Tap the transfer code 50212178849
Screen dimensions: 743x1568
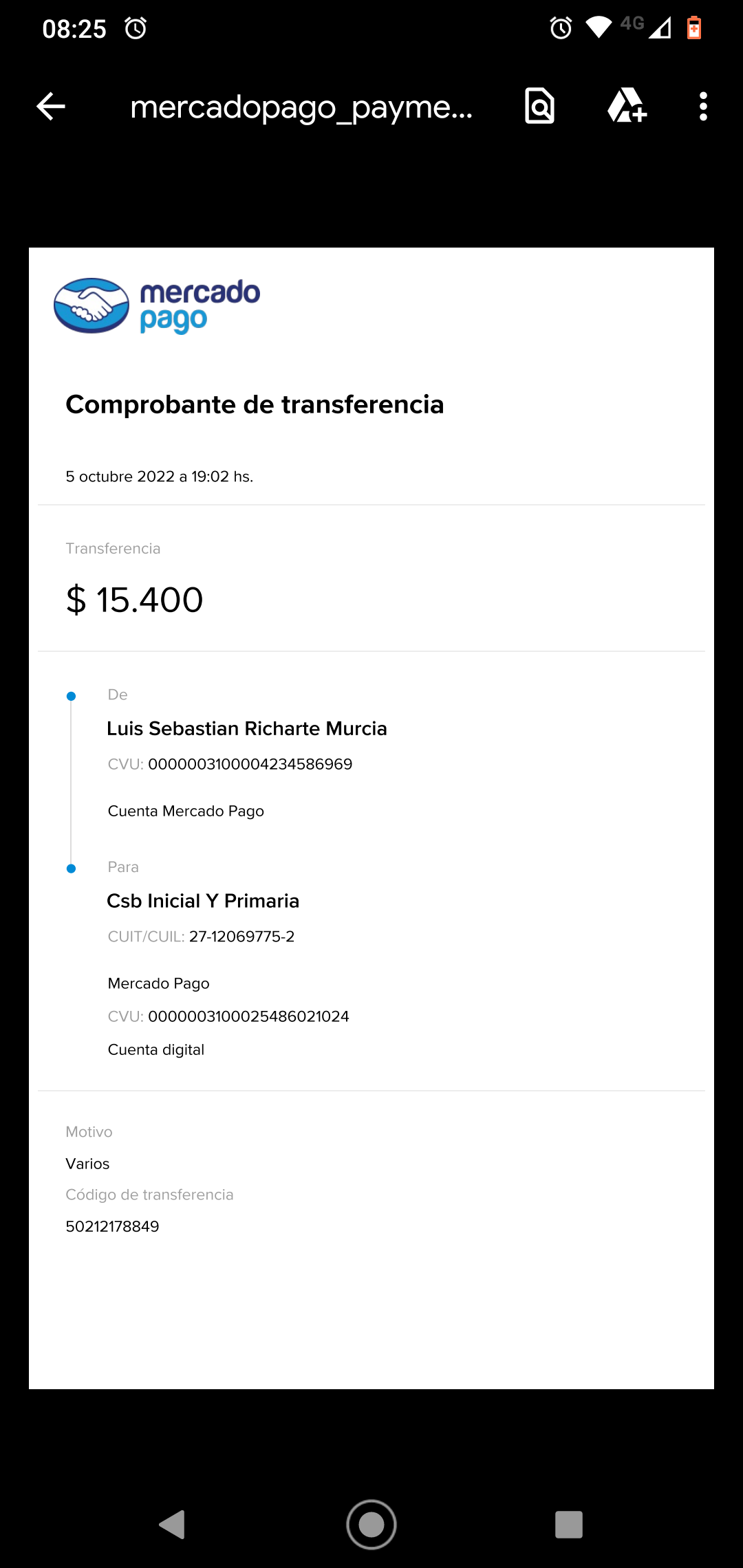(x=112, y=1226)
